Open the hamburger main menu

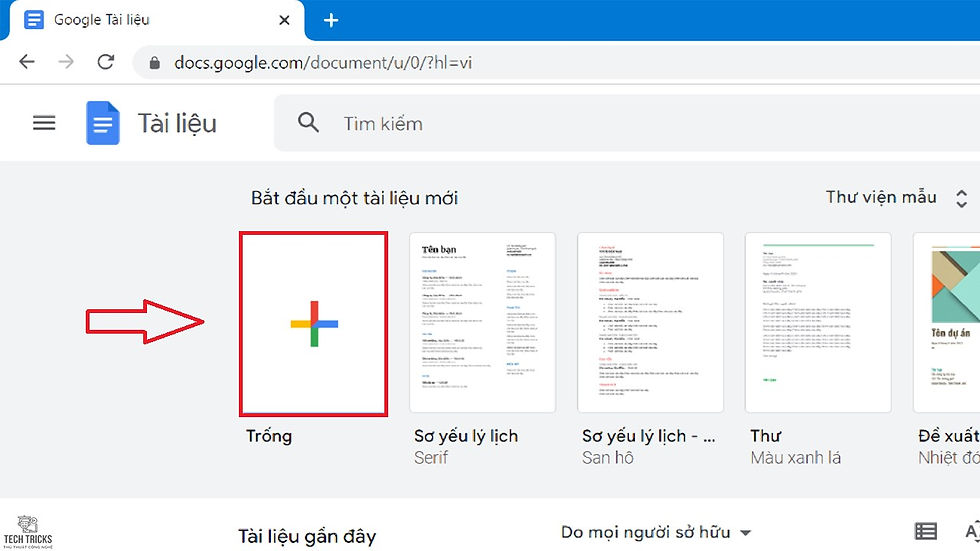coord(44,123)
